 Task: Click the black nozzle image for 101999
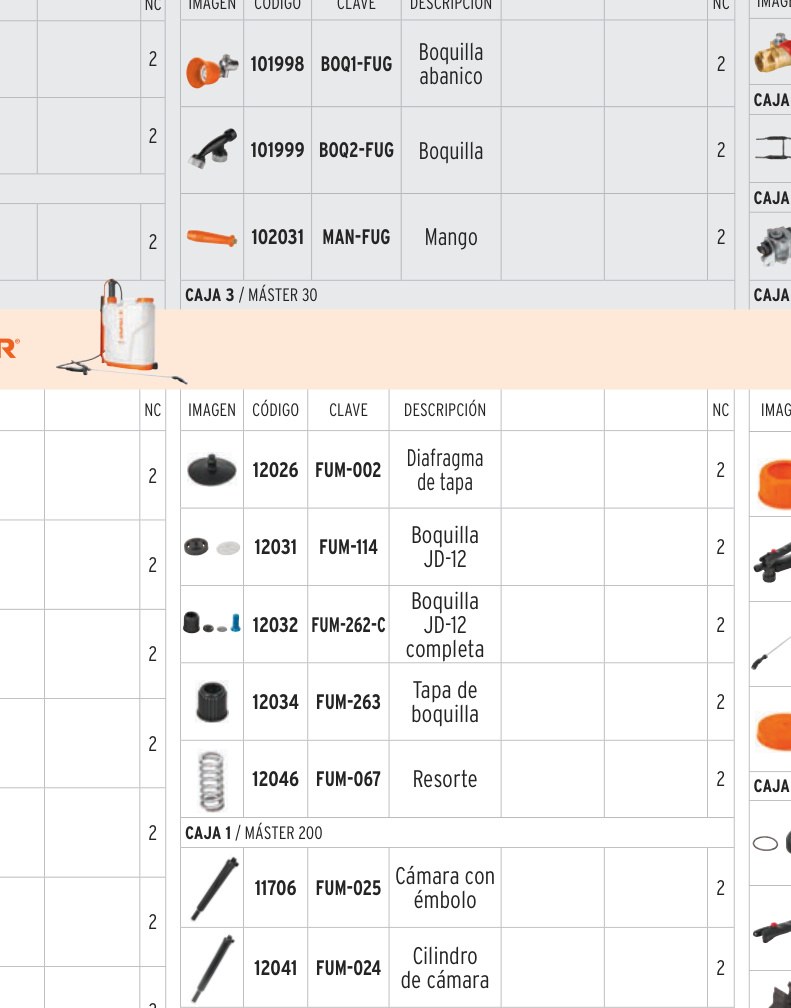click(x=213, y=148)
